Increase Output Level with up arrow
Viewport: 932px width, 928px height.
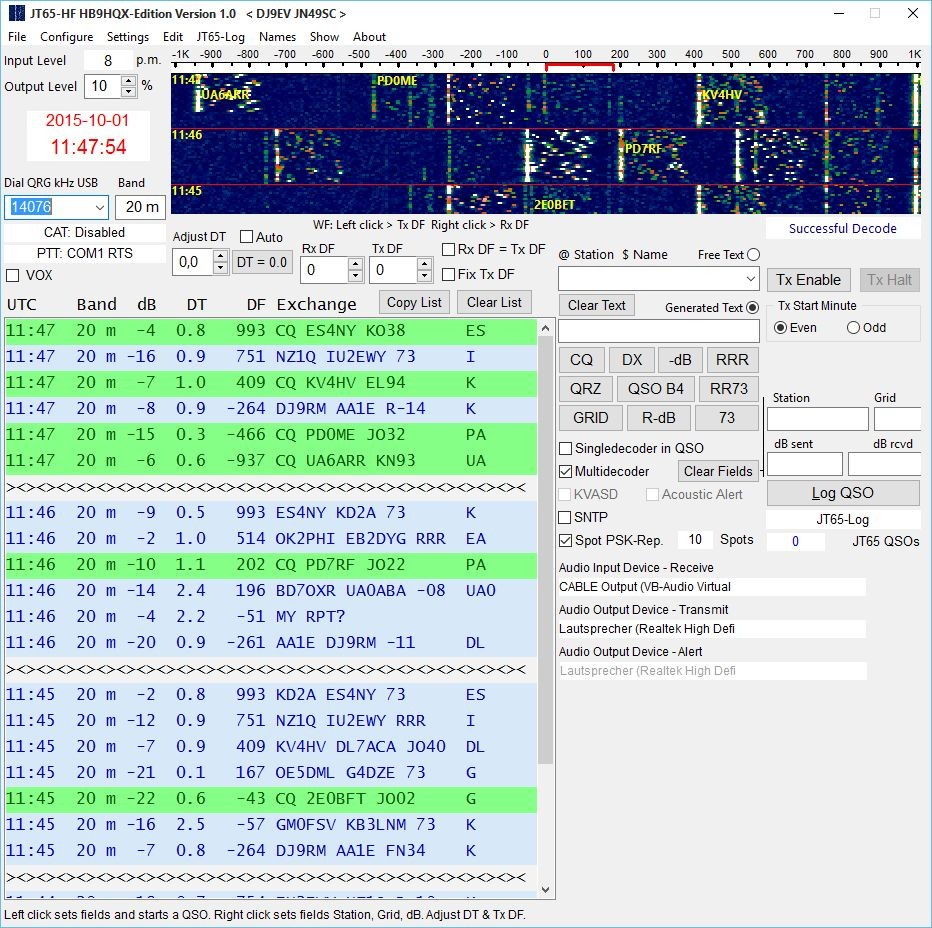(128, 81)
